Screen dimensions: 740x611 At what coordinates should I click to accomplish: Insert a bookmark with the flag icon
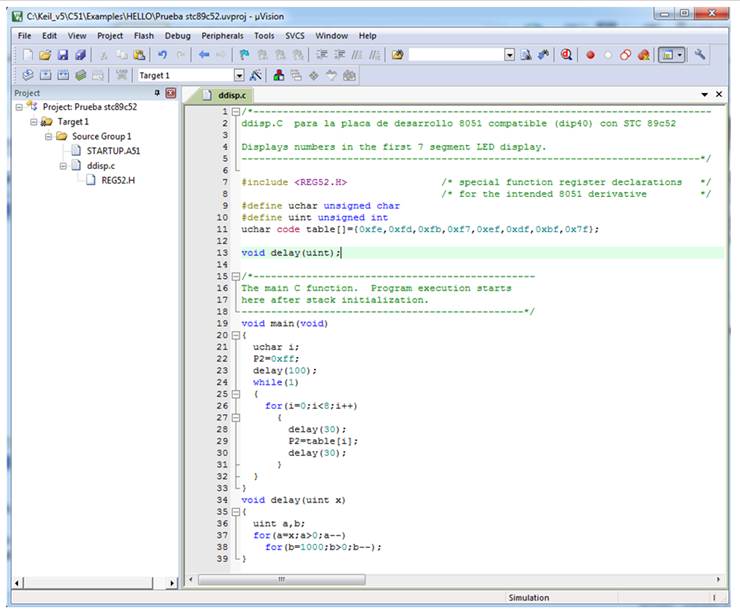[x=244, y=55]
